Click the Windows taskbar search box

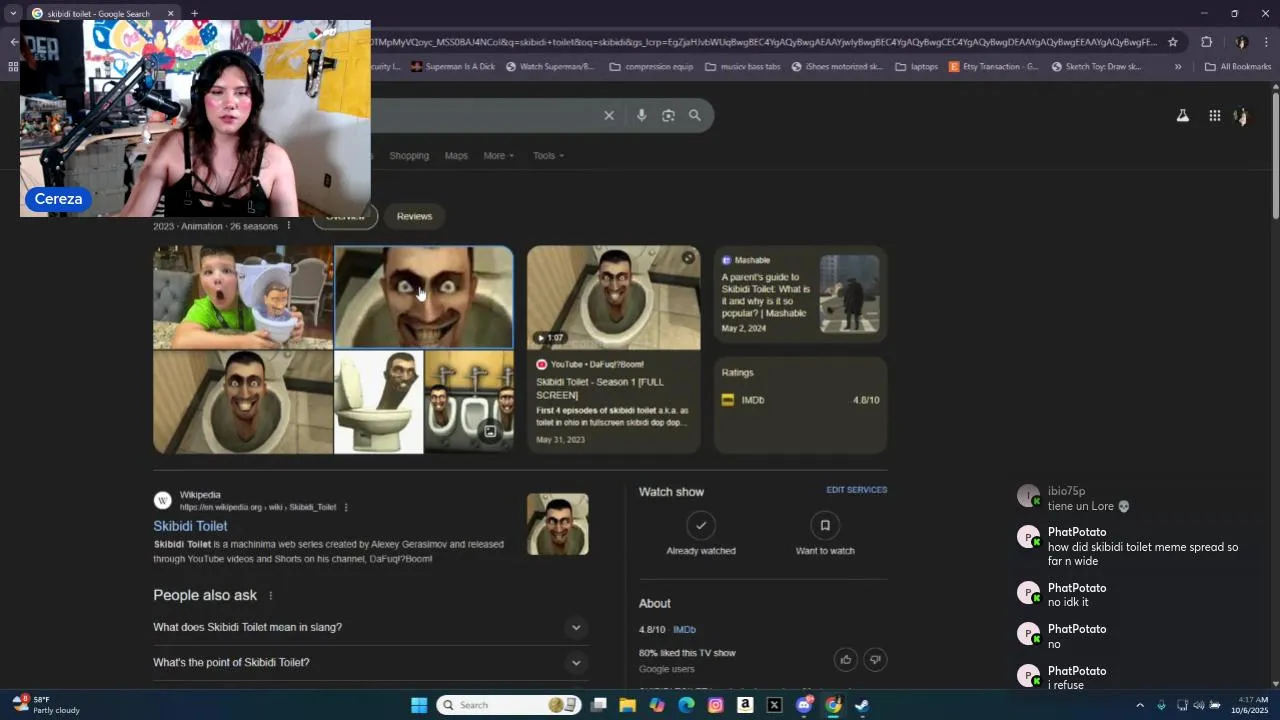[510, 705]
